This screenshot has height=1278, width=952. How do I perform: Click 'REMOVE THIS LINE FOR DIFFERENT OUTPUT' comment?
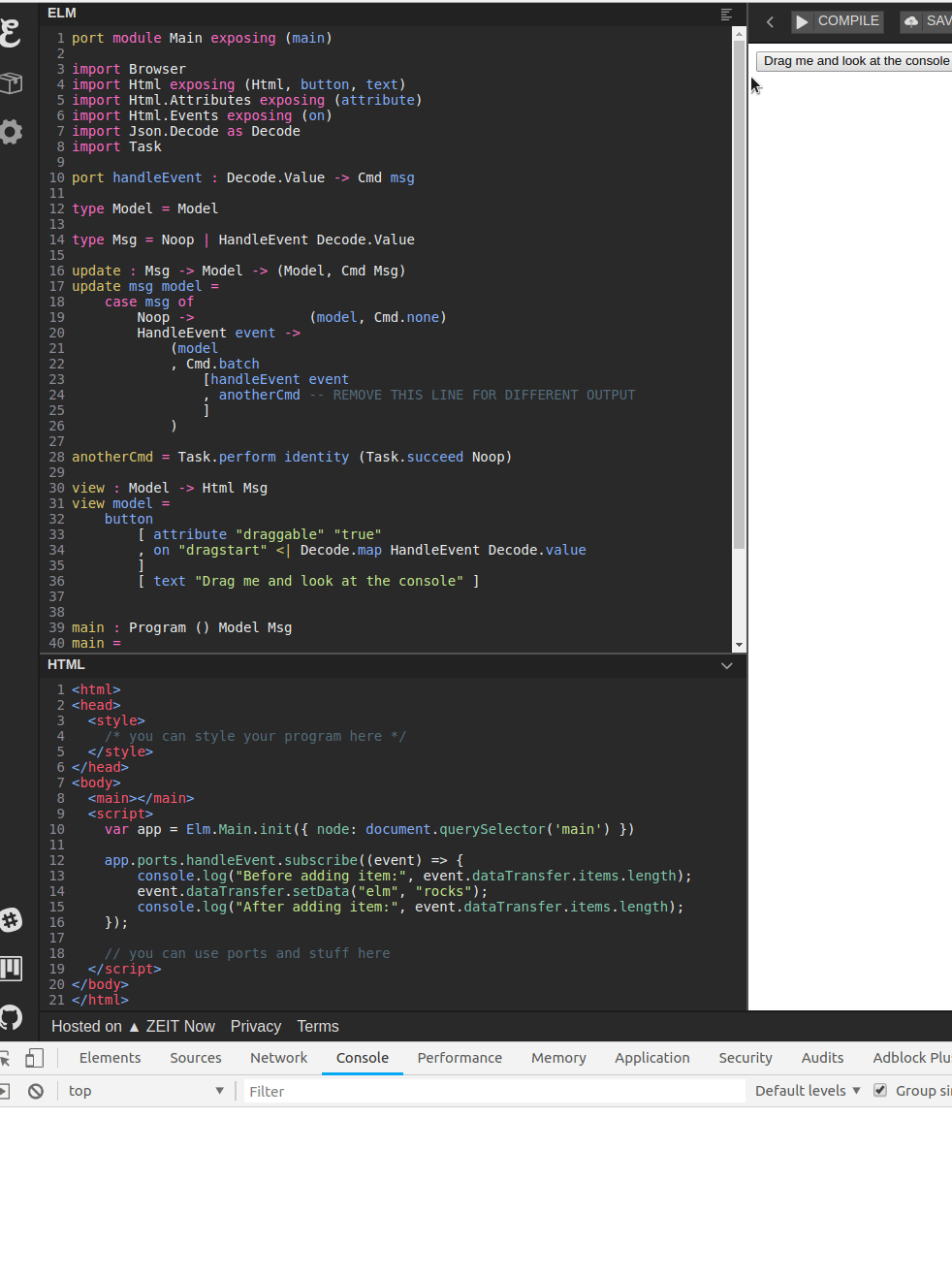tap(484, 395)
